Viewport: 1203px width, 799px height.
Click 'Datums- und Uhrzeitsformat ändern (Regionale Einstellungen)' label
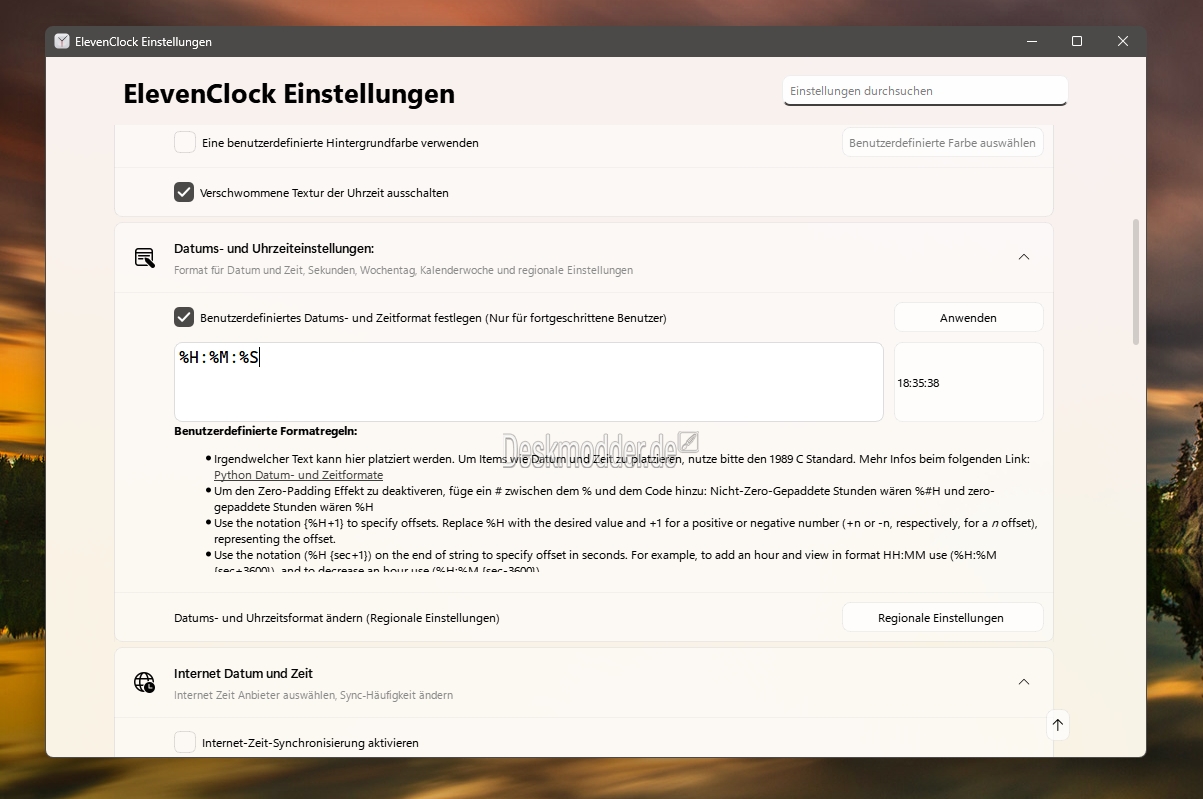pyautogui.click(x=336, y=618)
